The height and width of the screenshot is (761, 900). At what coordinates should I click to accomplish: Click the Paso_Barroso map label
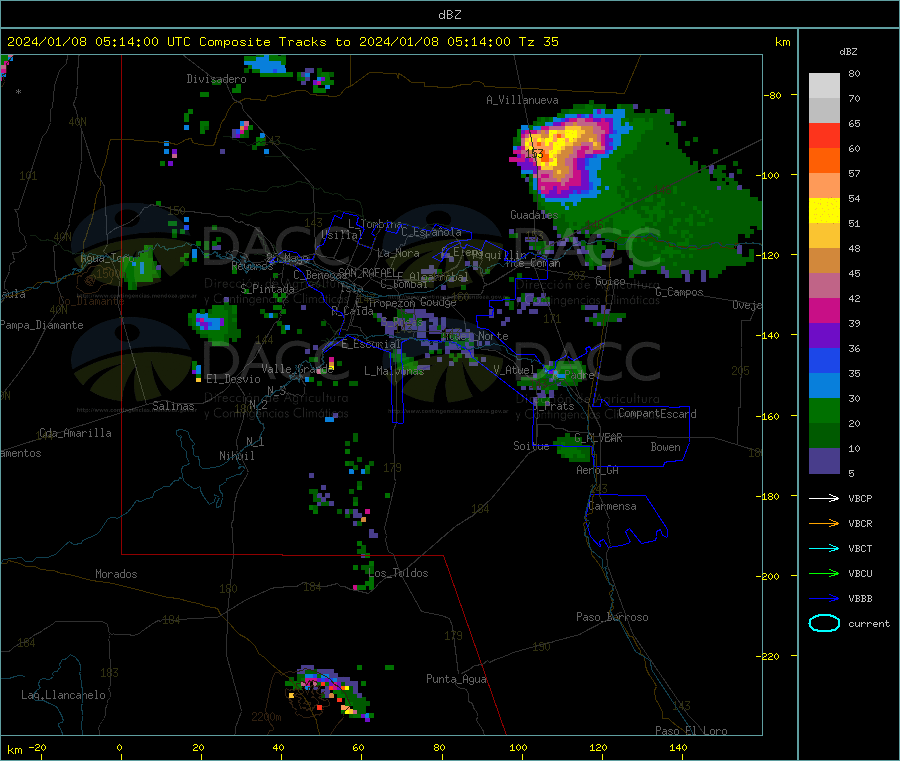coord(612,617)
